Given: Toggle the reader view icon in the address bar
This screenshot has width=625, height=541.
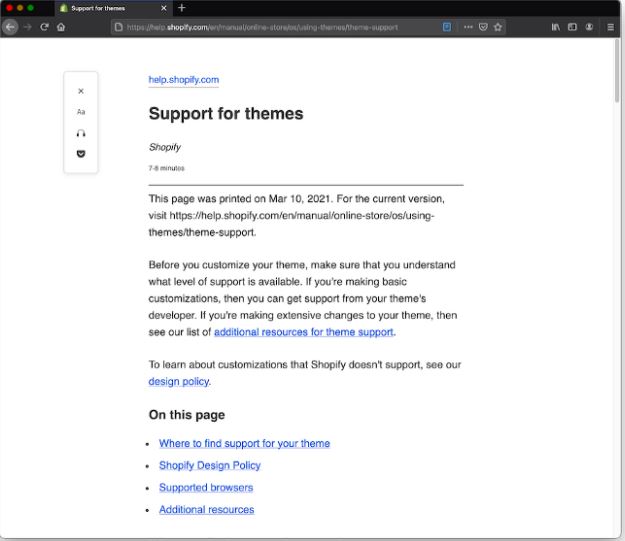Looking at the screenshot, I should [447, 27].
